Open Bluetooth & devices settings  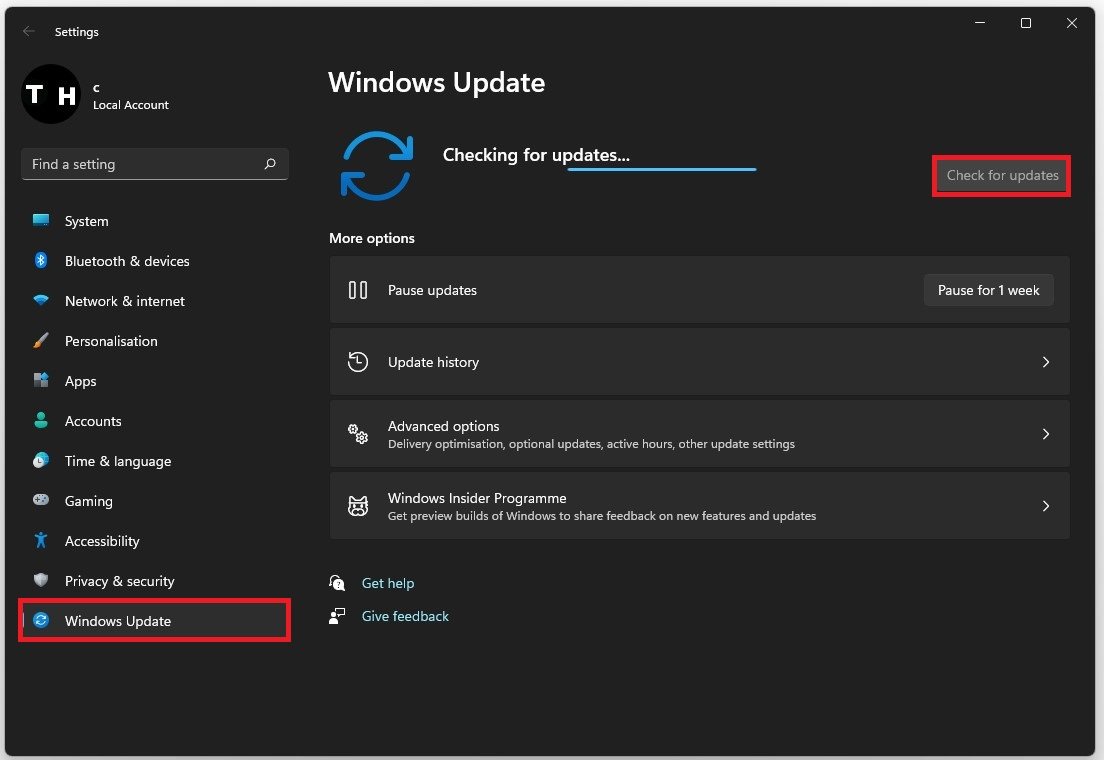point(154,261)
